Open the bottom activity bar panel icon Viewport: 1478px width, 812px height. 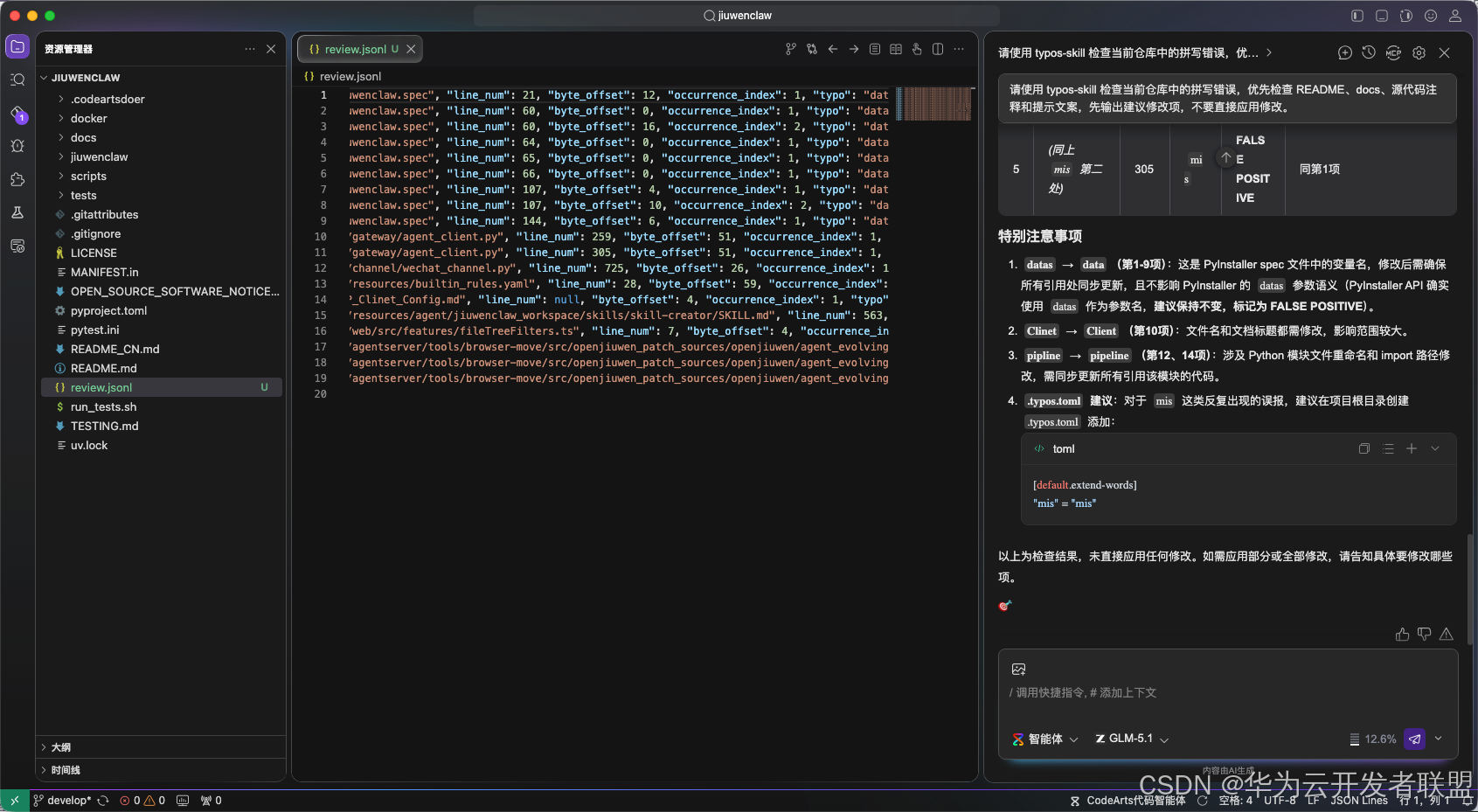coord(17,246)
